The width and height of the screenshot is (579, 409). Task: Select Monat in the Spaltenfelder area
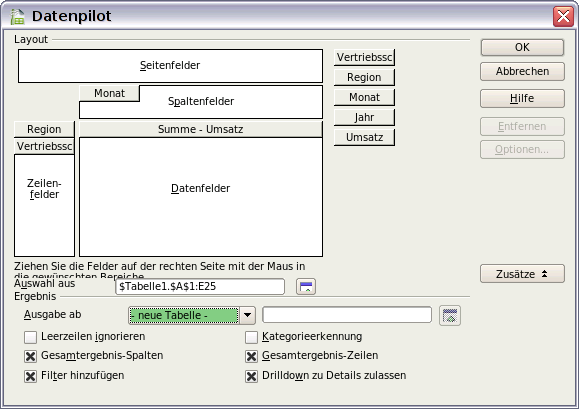point(109,93)
